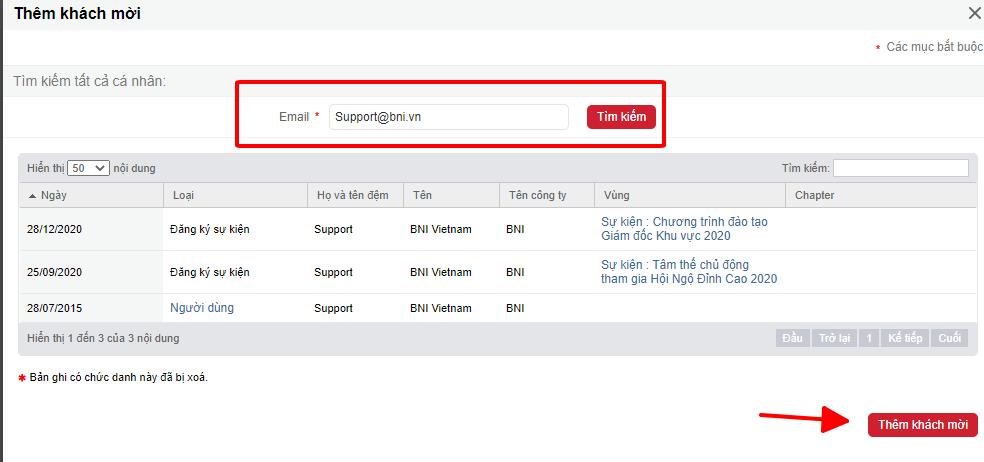This screenshot has height=462, width=984.
Task: Click the Kế tiếp pagination button
Action: point(905,338)
